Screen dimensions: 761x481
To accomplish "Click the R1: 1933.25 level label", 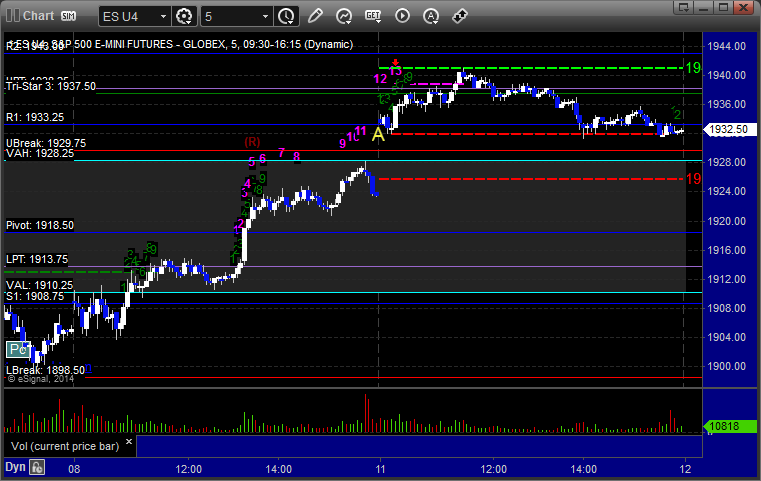I will [x=35, y=117].
